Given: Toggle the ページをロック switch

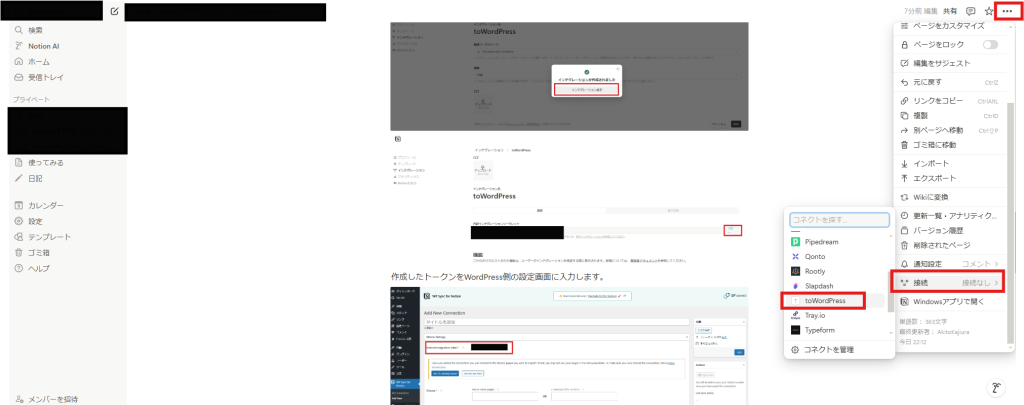Looking at the screenshot, I should pos(990,45).
